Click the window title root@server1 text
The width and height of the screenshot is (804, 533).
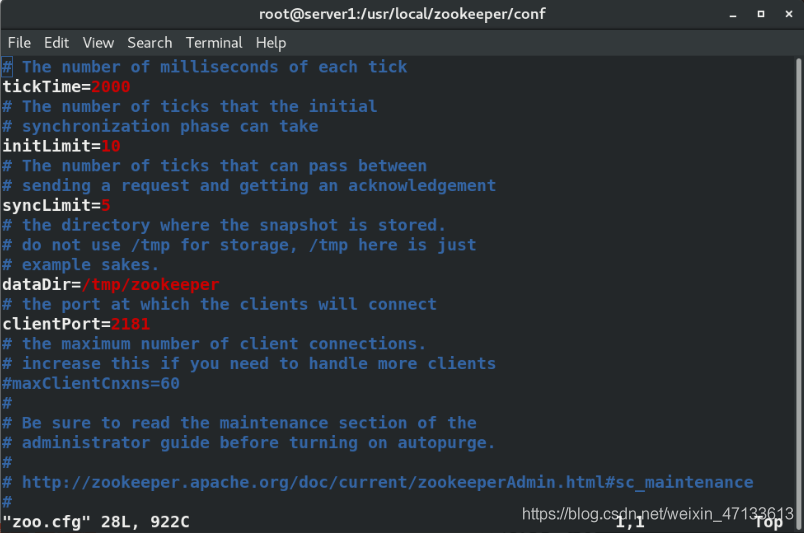click(x=402, y=14)
